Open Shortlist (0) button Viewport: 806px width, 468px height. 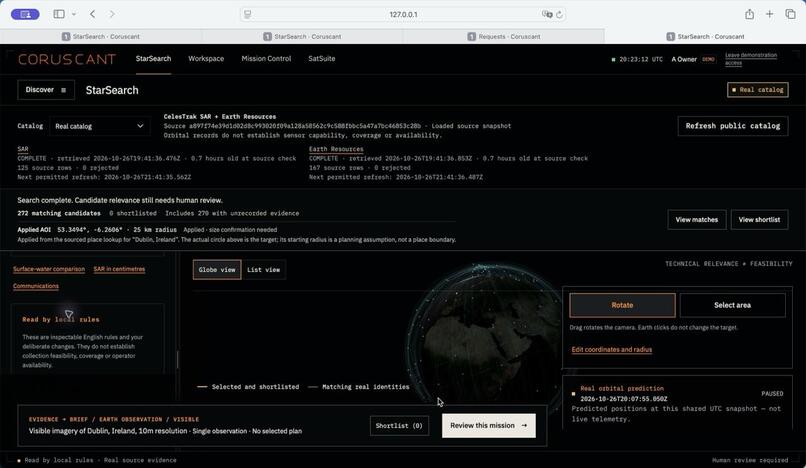click(399, 426)
